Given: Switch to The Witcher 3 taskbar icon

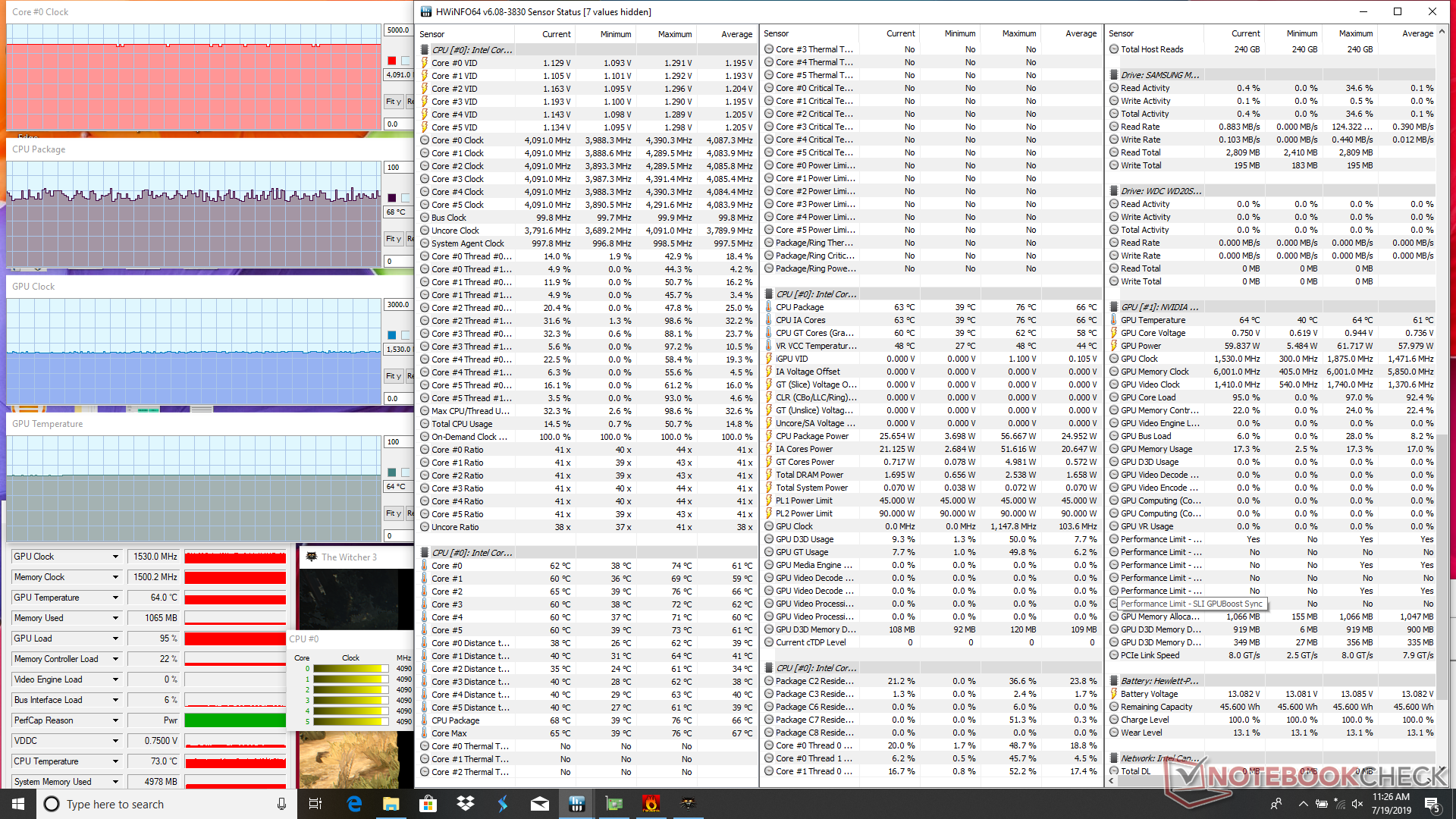Looking at the screenshot, I should [x=688, y=804].
